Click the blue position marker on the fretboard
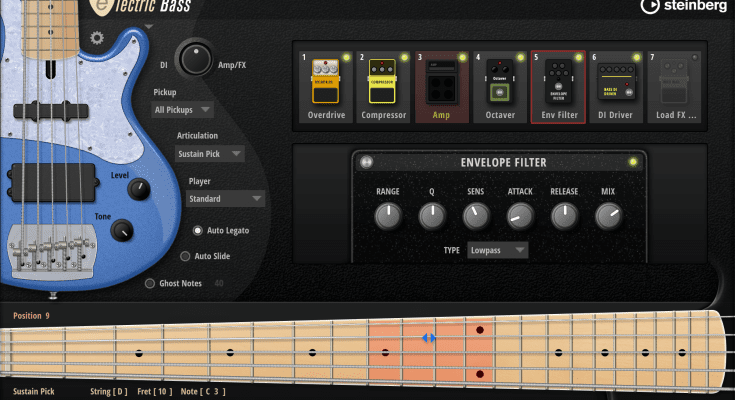The image size is (735, 400). [428, 339]
